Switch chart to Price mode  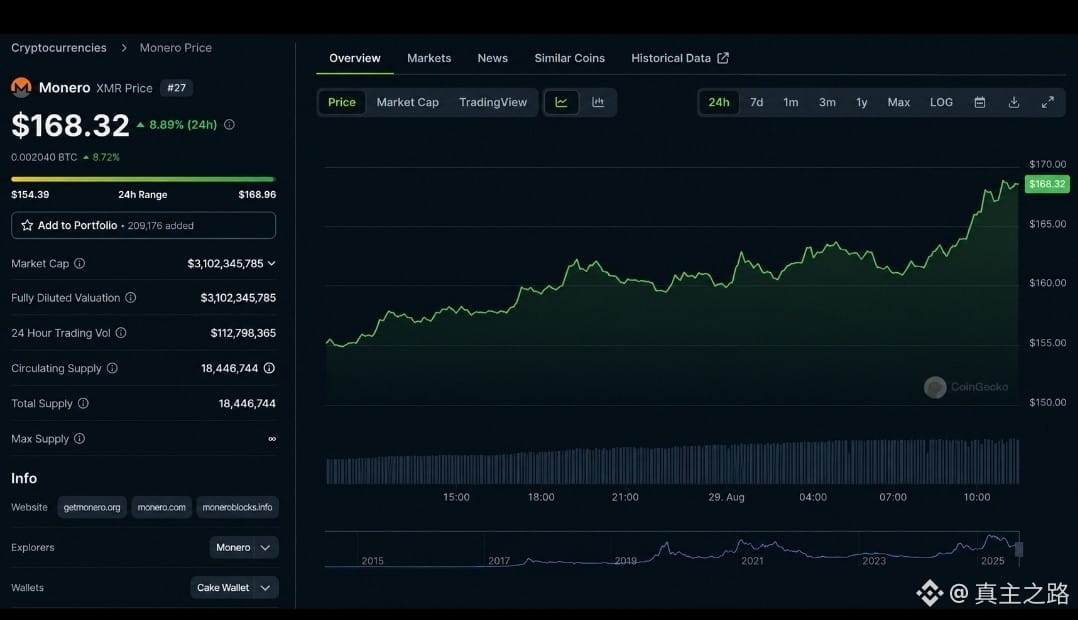point(342,102)
